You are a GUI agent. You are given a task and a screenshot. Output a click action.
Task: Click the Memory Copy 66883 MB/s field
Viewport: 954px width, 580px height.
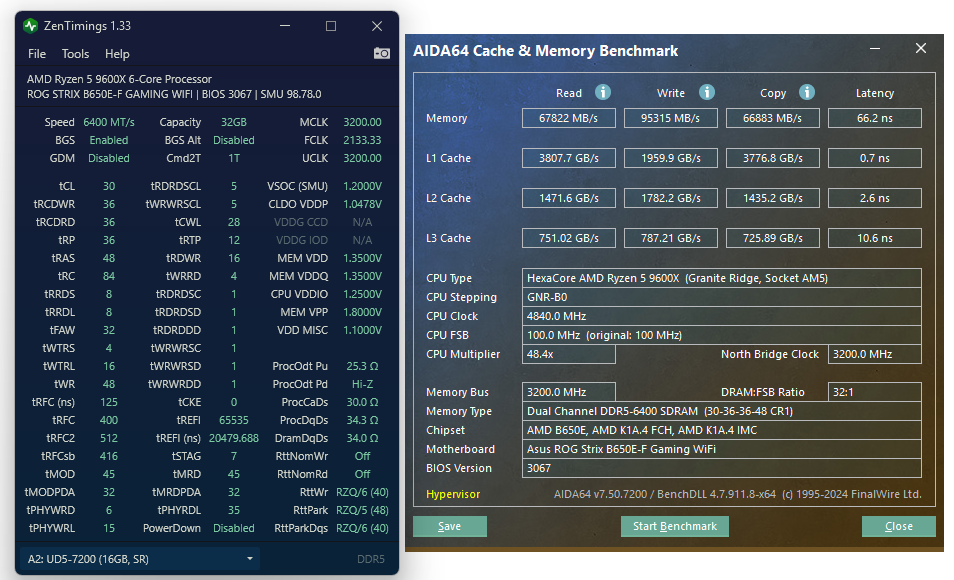coord(773,118)
